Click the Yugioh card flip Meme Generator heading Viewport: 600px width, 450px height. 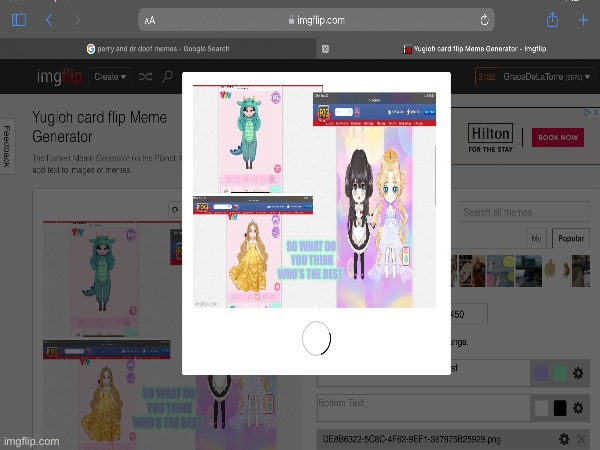tap(99, 127)
